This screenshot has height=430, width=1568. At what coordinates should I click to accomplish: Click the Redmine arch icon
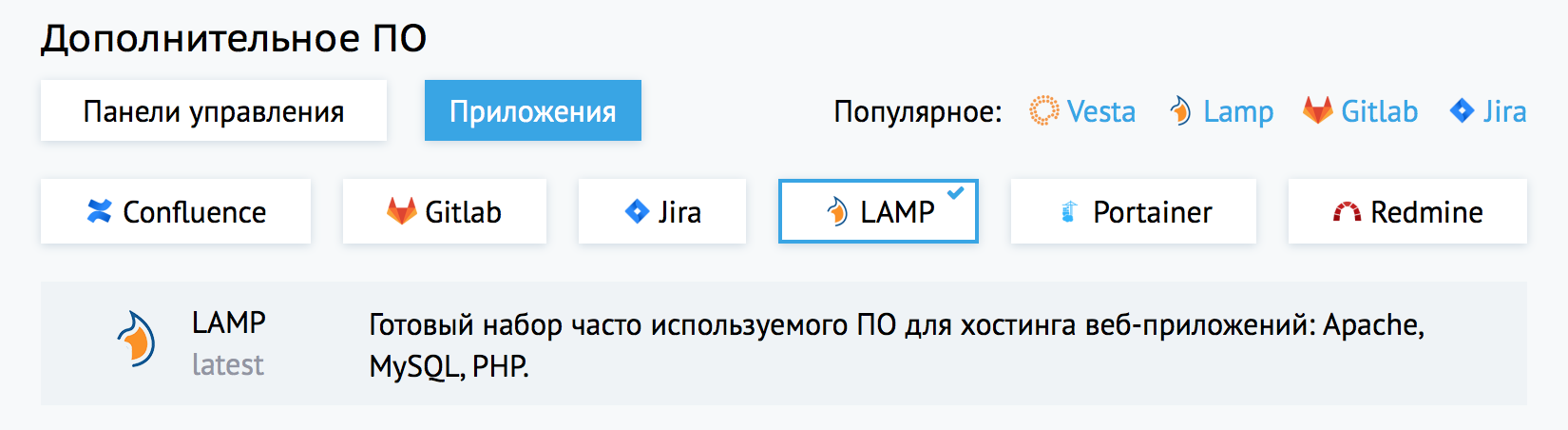[x=1347, y=211]
